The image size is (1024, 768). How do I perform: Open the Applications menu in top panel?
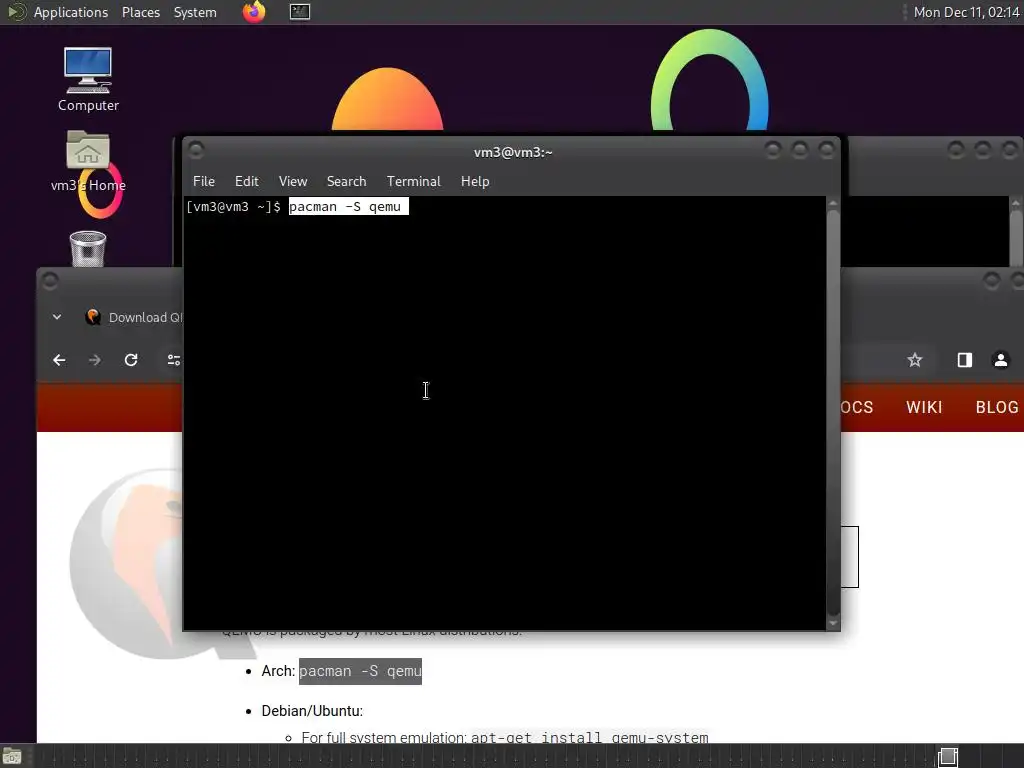pyautogui.click(x=71, y=12)
